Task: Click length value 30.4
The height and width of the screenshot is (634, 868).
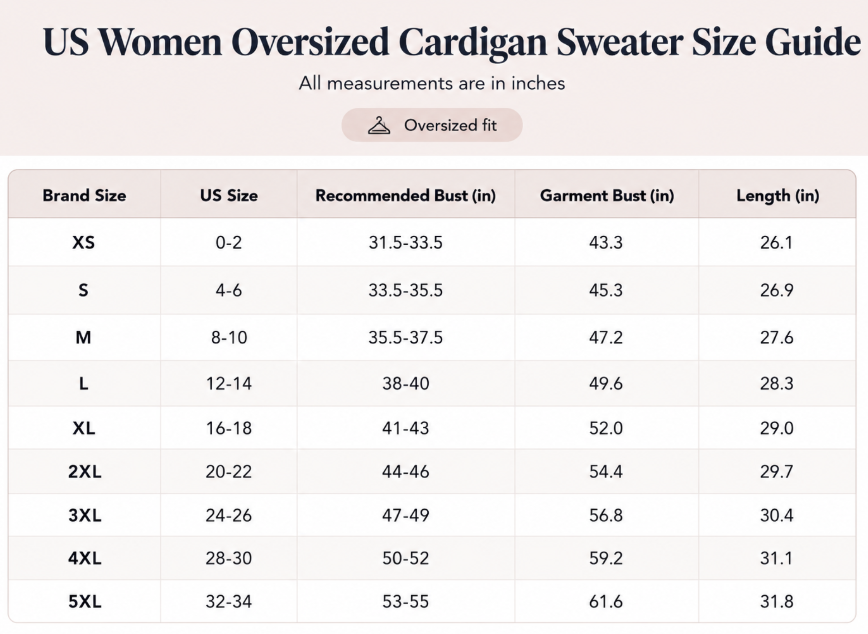Action: [x=776, y=516]
